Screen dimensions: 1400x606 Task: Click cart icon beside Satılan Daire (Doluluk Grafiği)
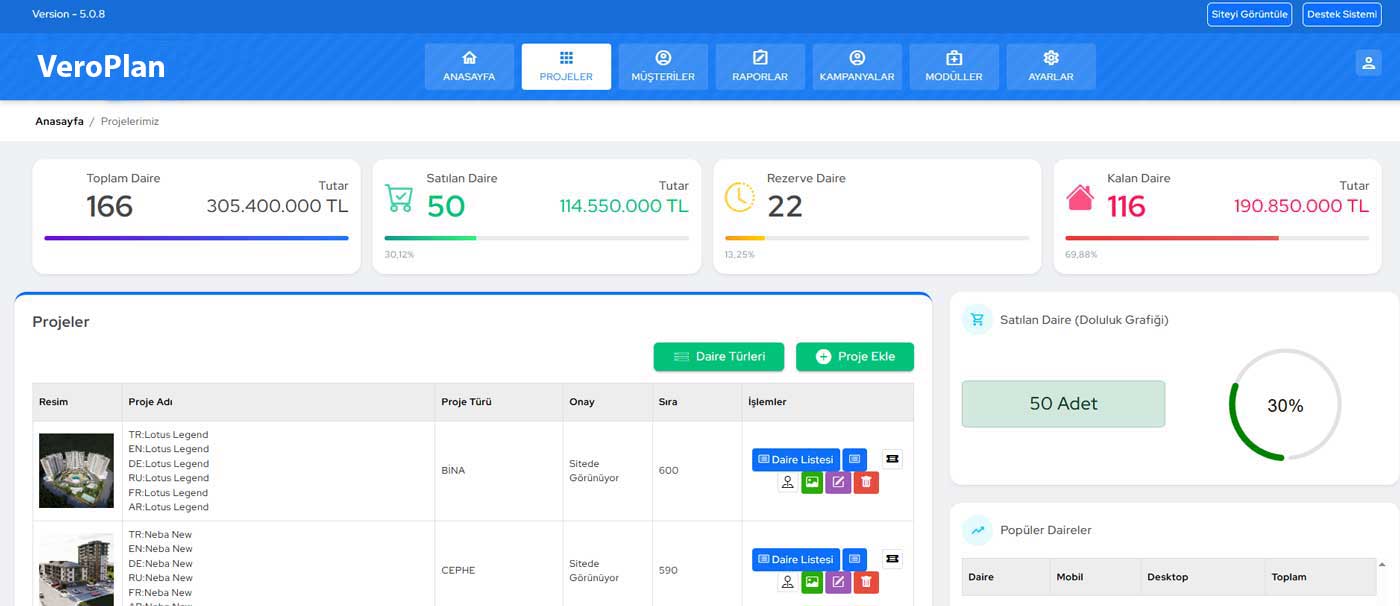[x=977, y=319]
